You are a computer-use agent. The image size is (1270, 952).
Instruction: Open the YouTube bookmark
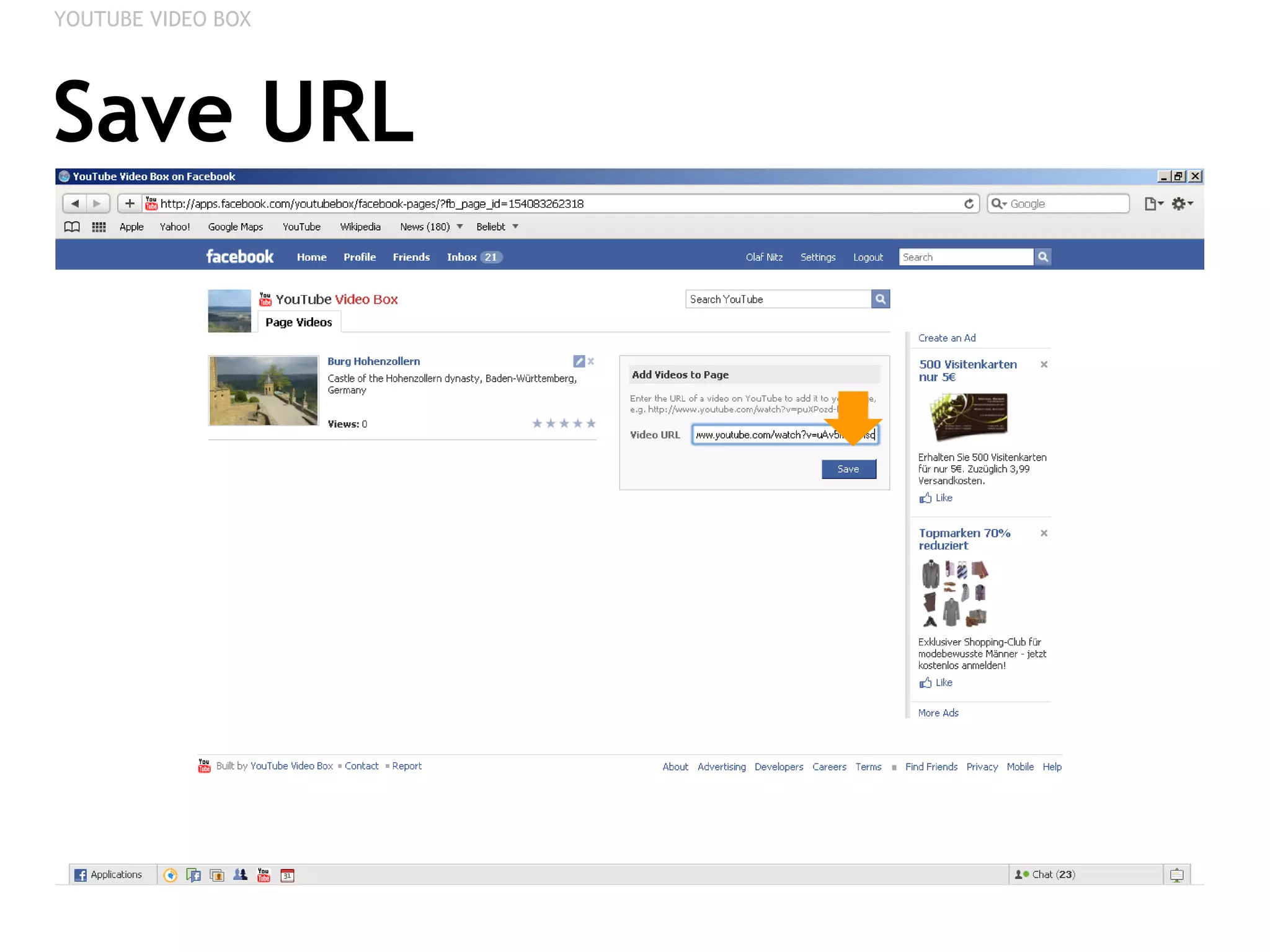tap(301, 227)
